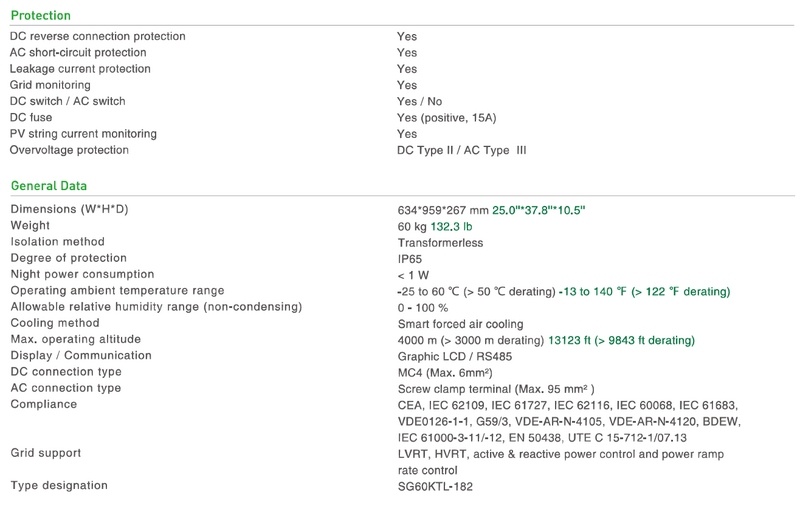Select the PV string current monitoring label
The image size is (800, 506).
click(83, 134)
